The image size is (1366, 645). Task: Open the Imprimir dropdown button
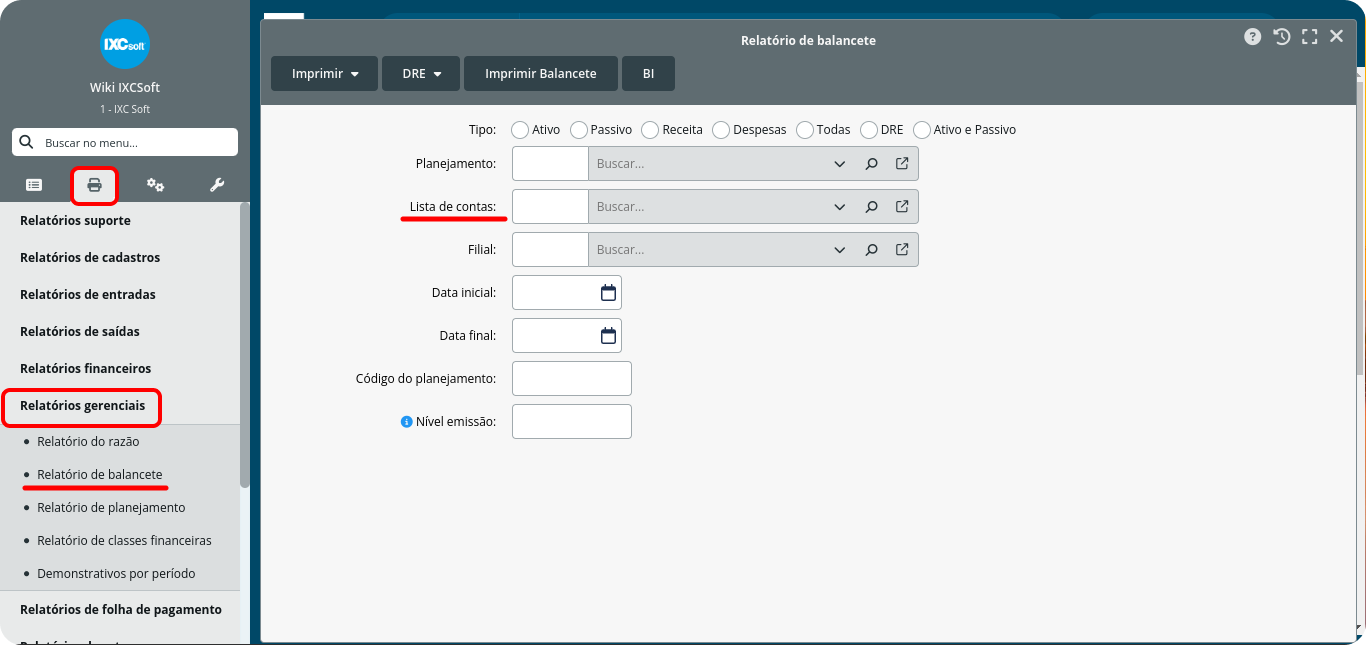click(x=324, y=74)
